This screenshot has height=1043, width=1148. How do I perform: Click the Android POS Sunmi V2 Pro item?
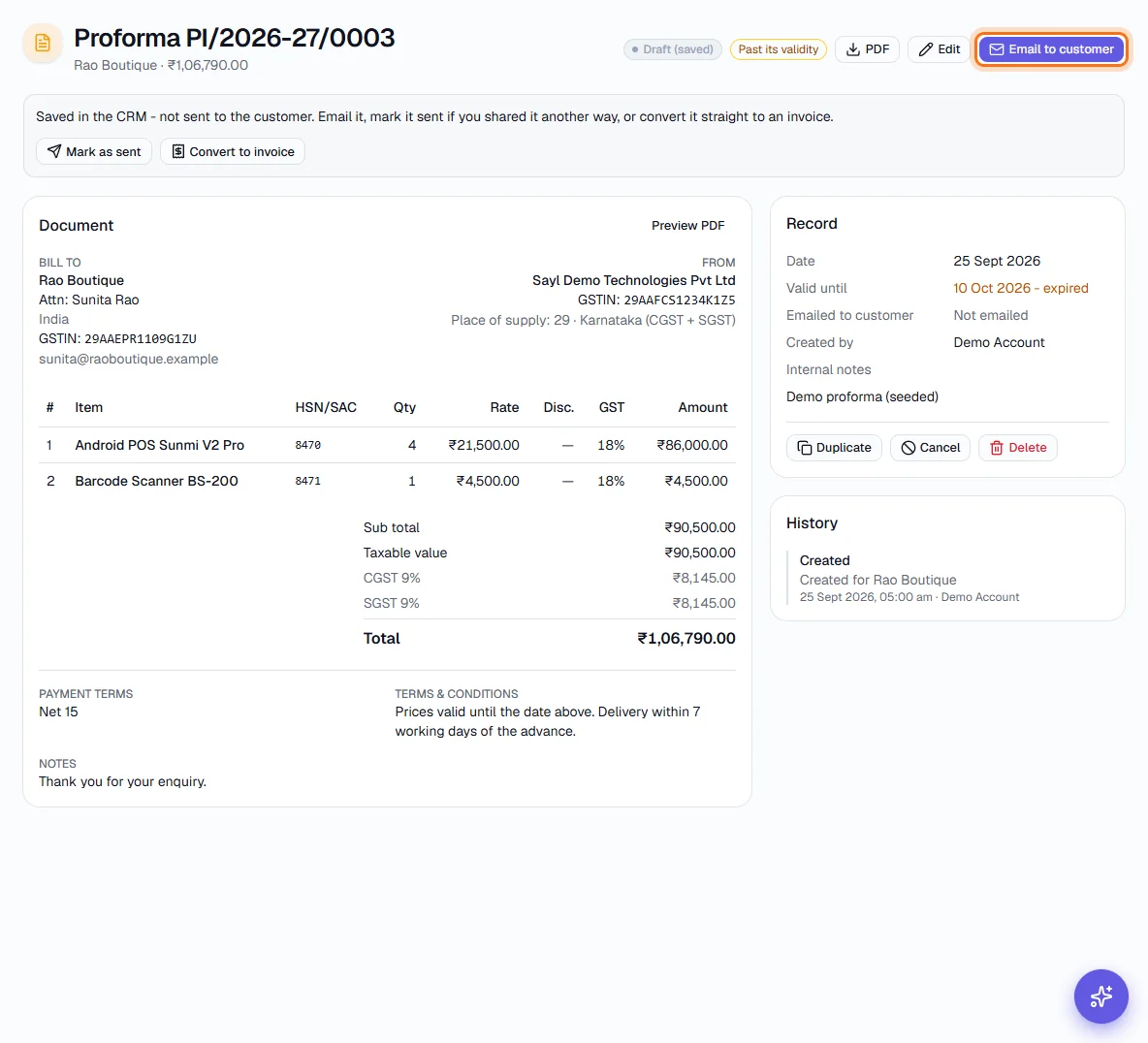(x=160, y=445)
